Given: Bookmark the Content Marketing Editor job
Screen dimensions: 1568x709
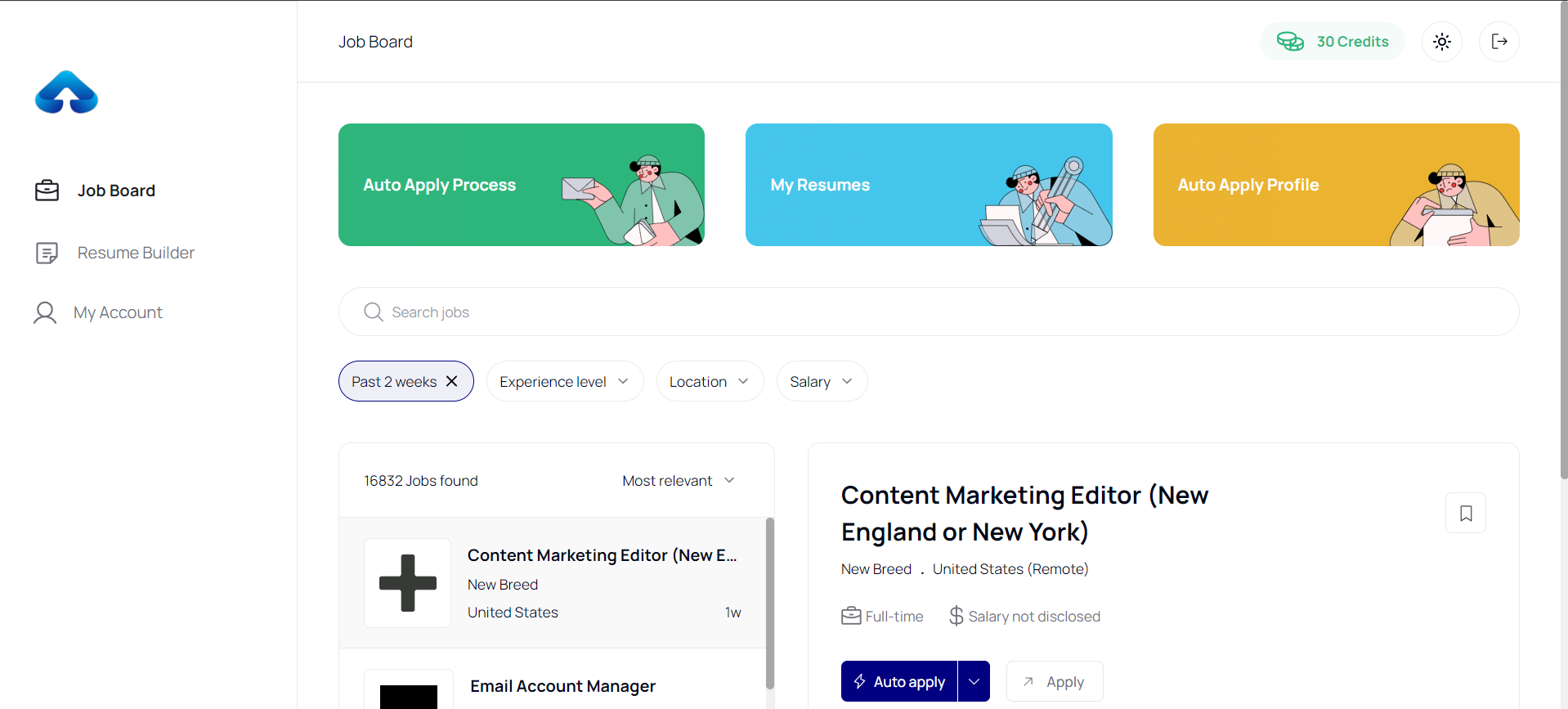Looking at the screenshot, I should (x=1465, y=513).
